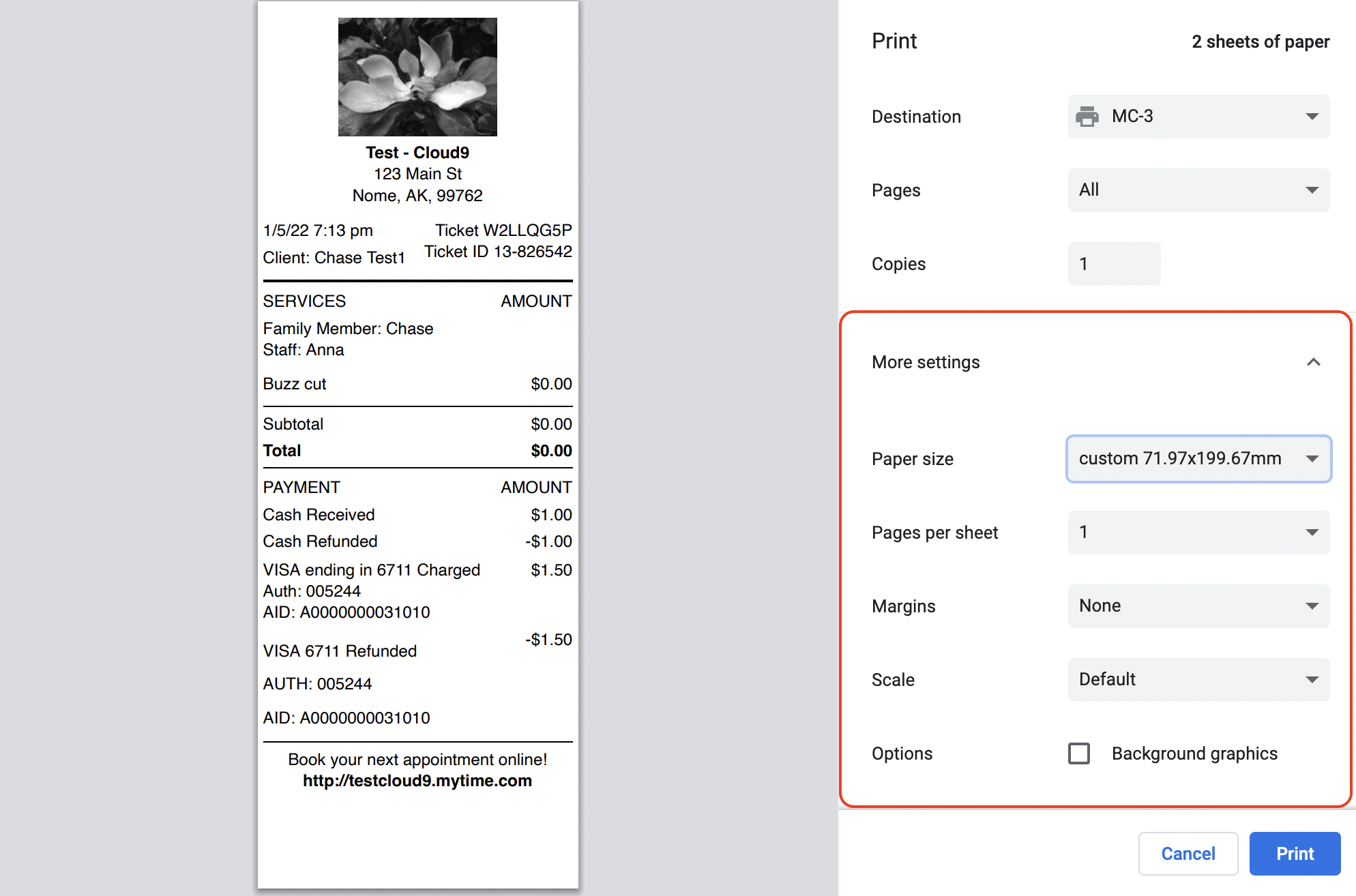This screenshot has width=1356, height=896.
Task: Click the Paper size dropdown arrow
Action: click(x=1312, y=459)
